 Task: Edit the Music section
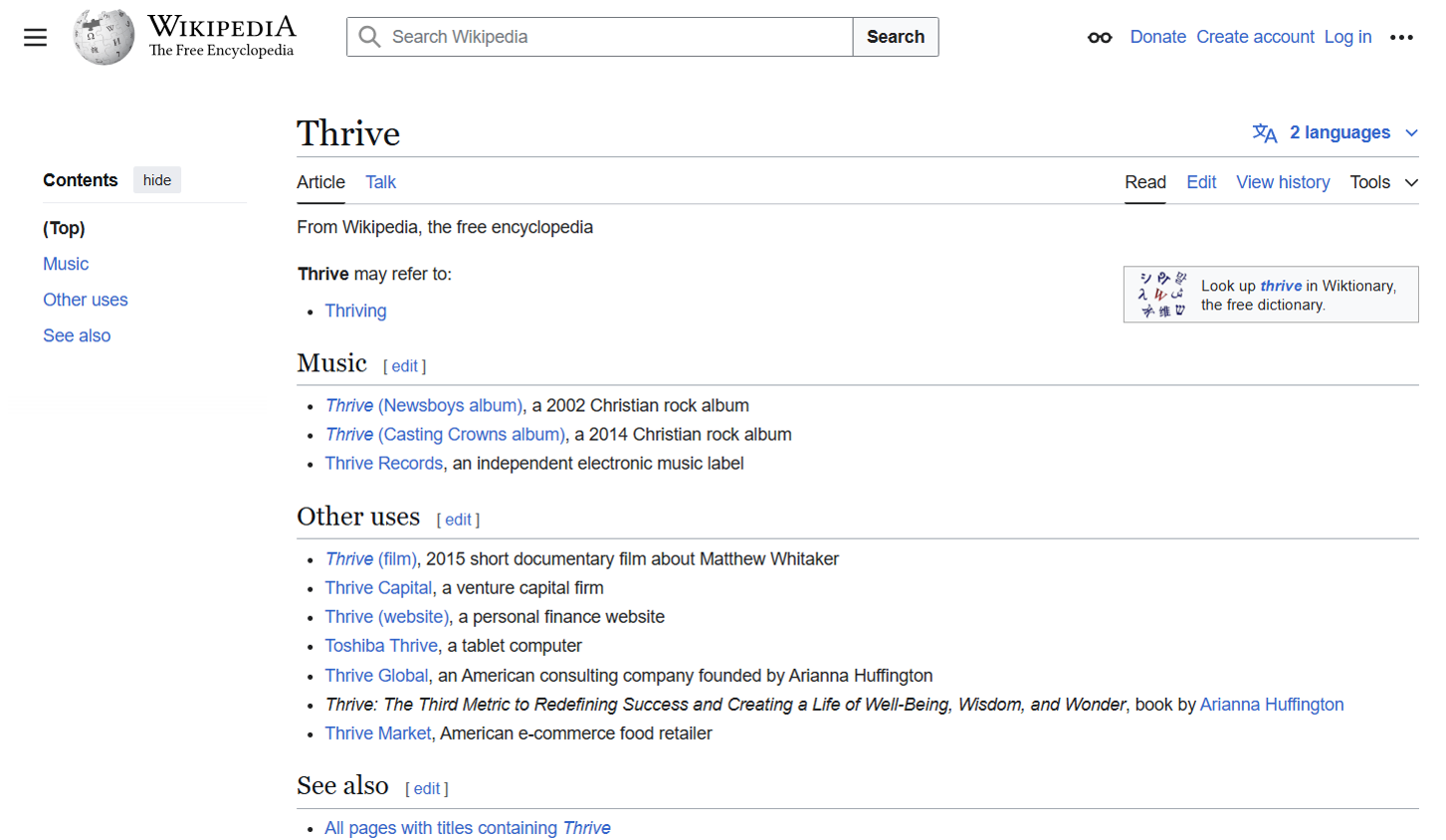coord(405,366)
